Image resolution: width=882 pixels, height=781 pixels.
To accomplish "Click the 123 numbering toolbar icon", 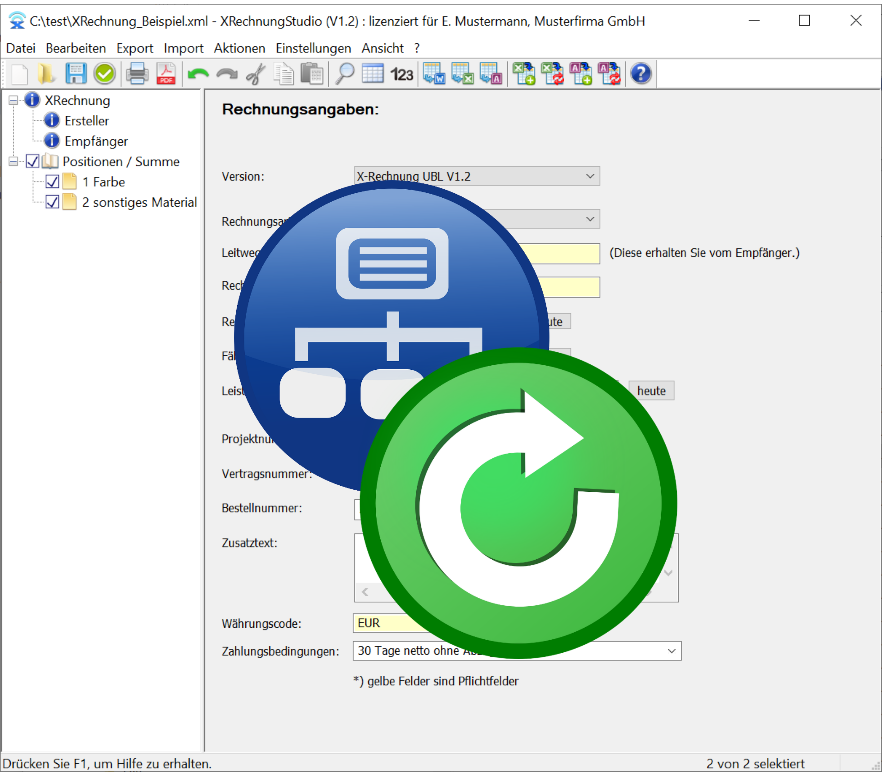I will click(402, 74).
